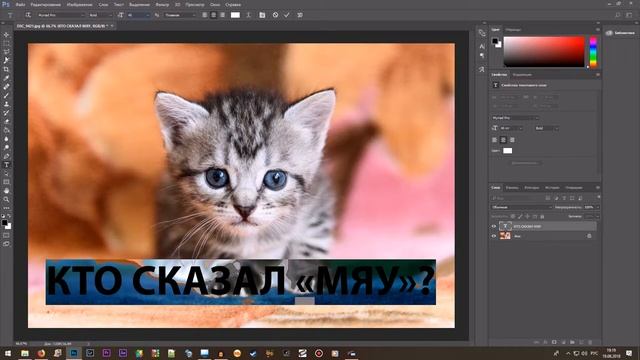Delete layer using trash icon
This screenshot has height=360, width=640.
pos(590,342)
